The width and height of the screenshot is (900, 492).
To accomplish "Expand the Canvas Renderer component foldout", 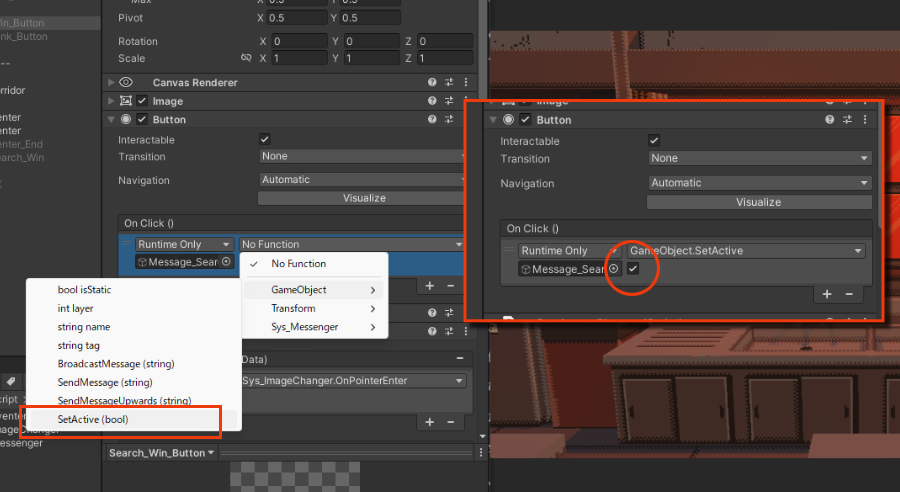I will [111, 82].
